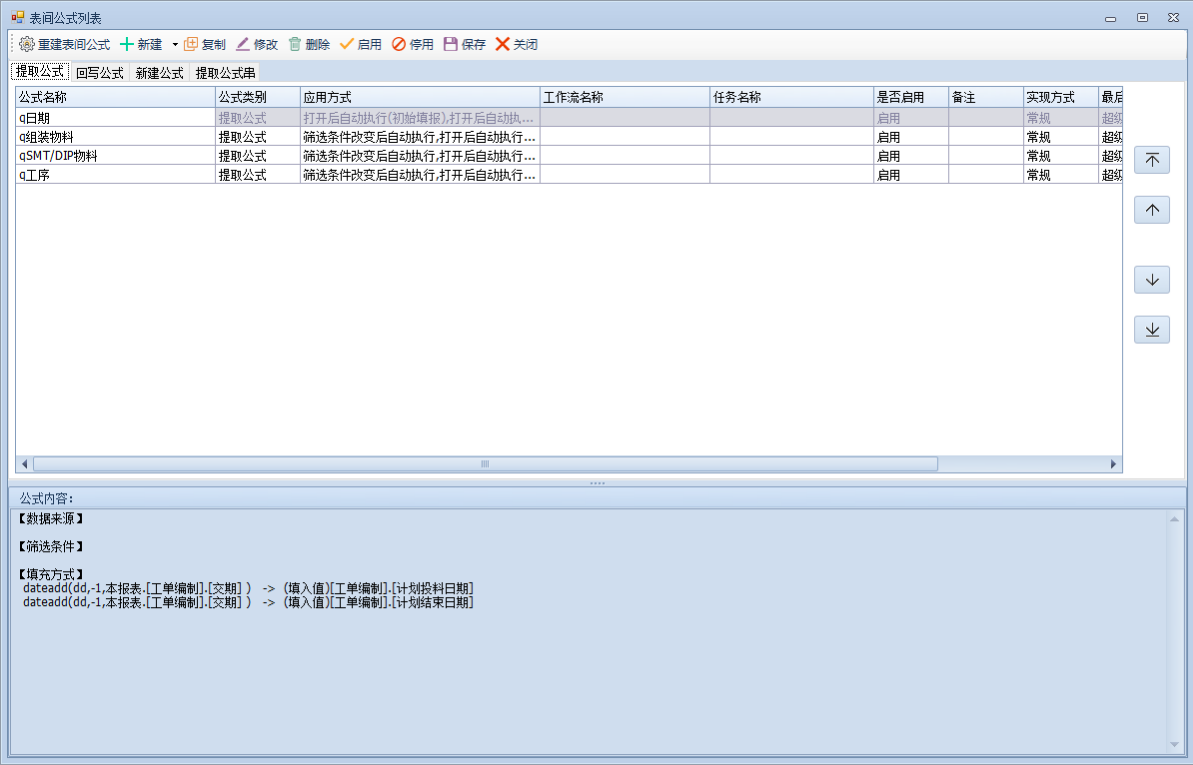Click the 保存 floppy disk icon
Viewport: 1193px width, 765px height.
click(x=451, y=45)
